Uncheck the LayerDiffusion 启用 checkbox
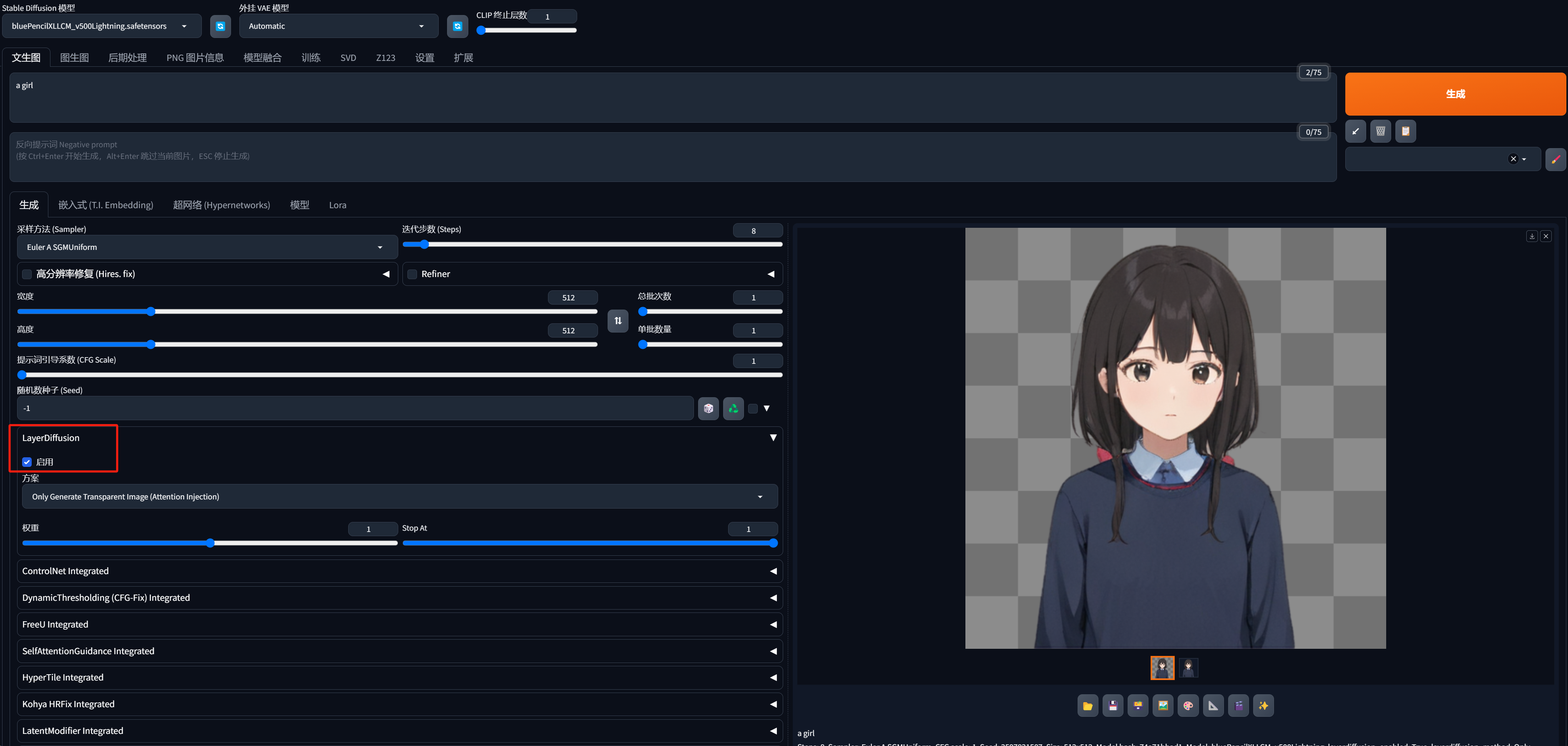1568x746 pixels. click(27, 462)
